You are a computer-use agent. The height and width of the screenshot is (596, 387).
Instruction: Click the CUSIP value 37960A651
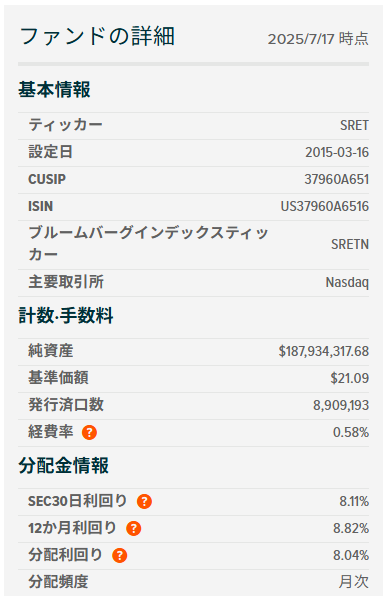(336, 179)
